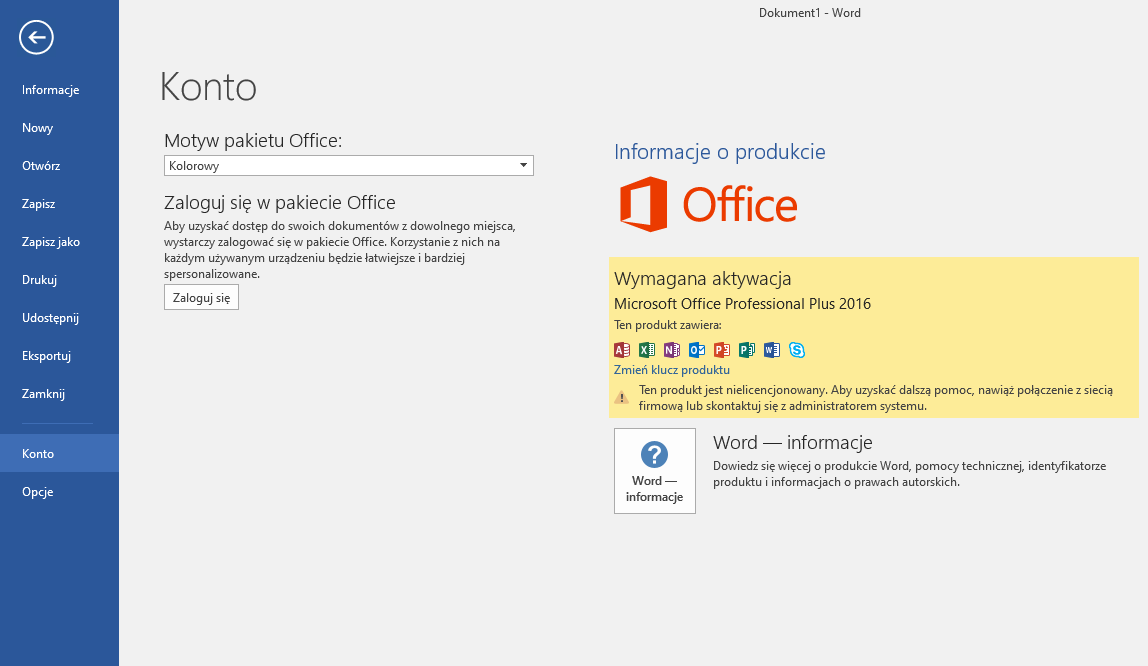Click the Konto page heading
Screen dimensions: 1148x666
point(208,87)
